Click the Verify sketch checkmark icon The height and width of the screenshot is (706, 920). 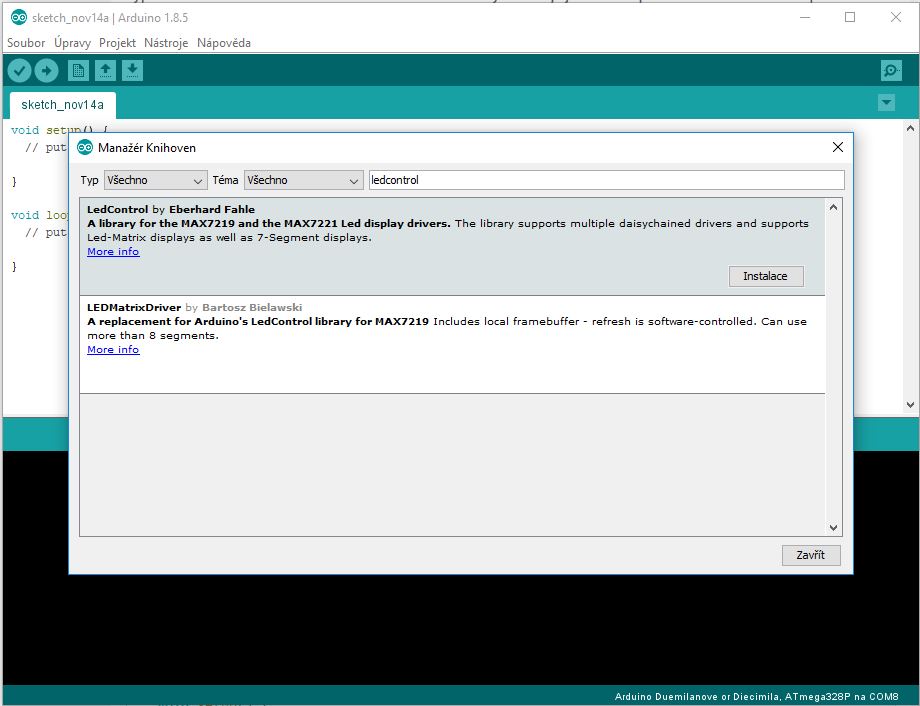[19, 70]
